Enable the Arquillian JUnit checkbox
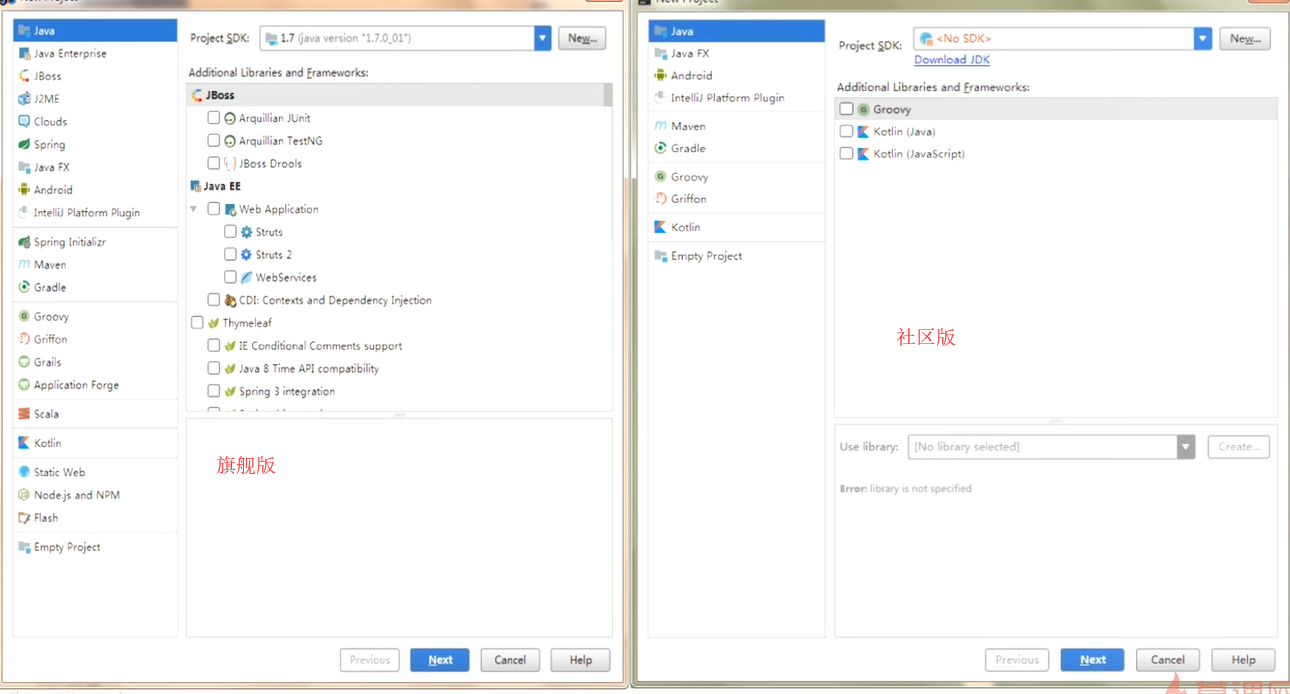 (x=214, y=118)
